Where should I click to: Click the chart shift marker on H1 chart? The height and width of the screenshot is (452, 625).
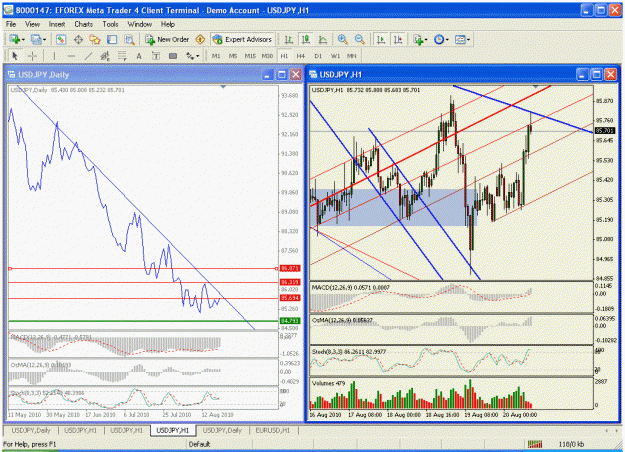536,86
